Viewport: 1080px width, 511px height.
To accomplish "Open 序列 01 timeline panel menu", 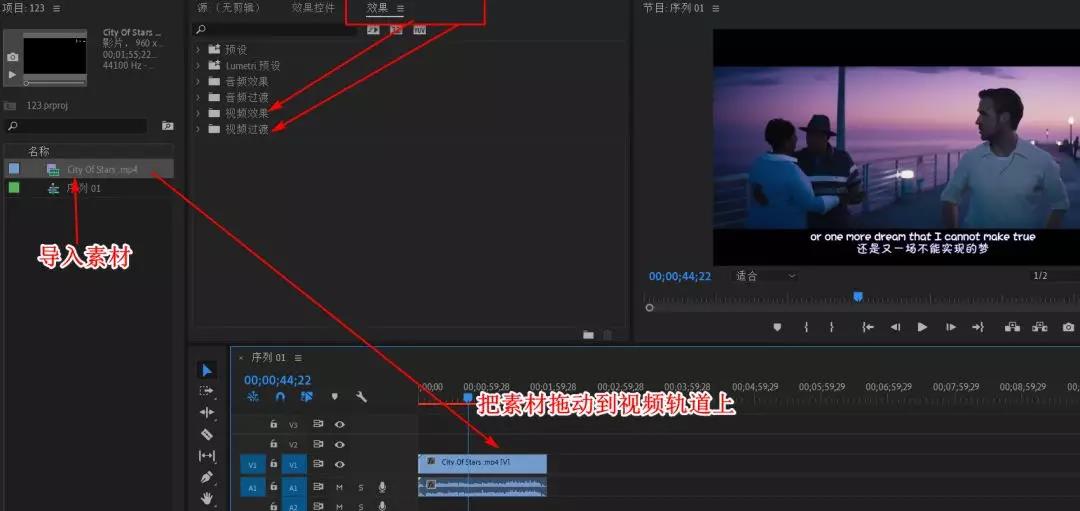I will tap(298, 357).
